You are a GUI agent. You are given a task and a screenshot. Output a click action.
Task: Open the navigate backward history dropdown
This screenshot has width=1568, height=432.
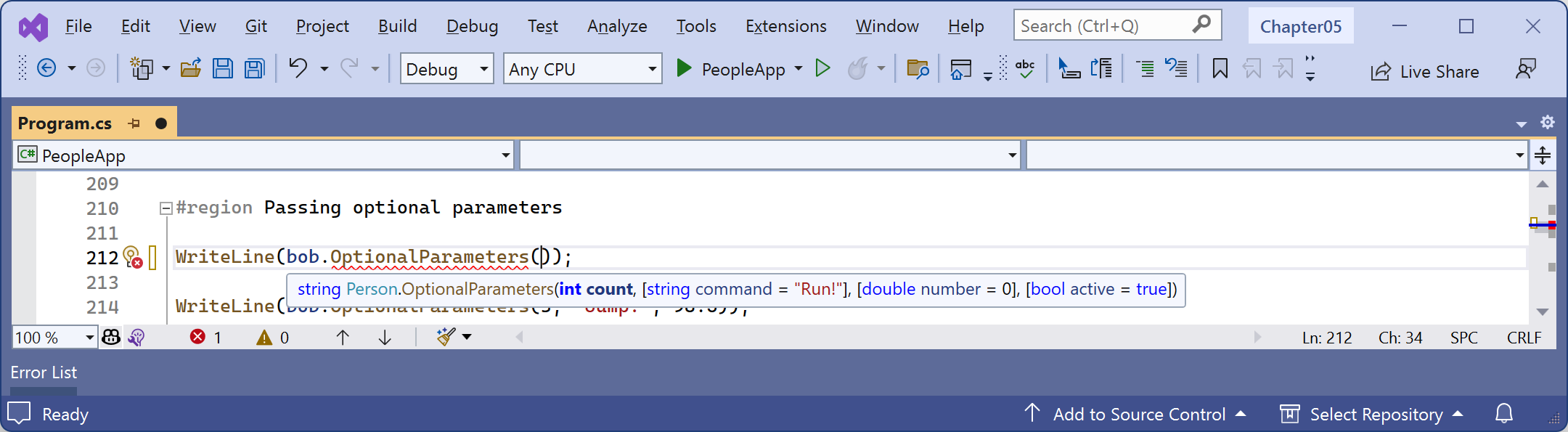[72, 69]
